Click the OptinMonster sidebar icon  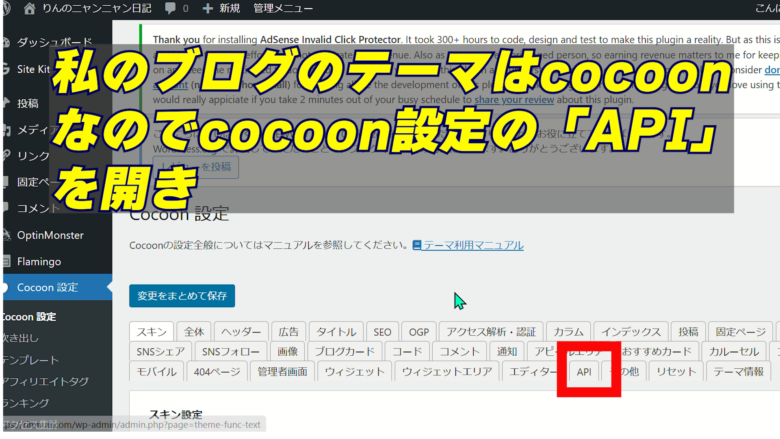7,234
